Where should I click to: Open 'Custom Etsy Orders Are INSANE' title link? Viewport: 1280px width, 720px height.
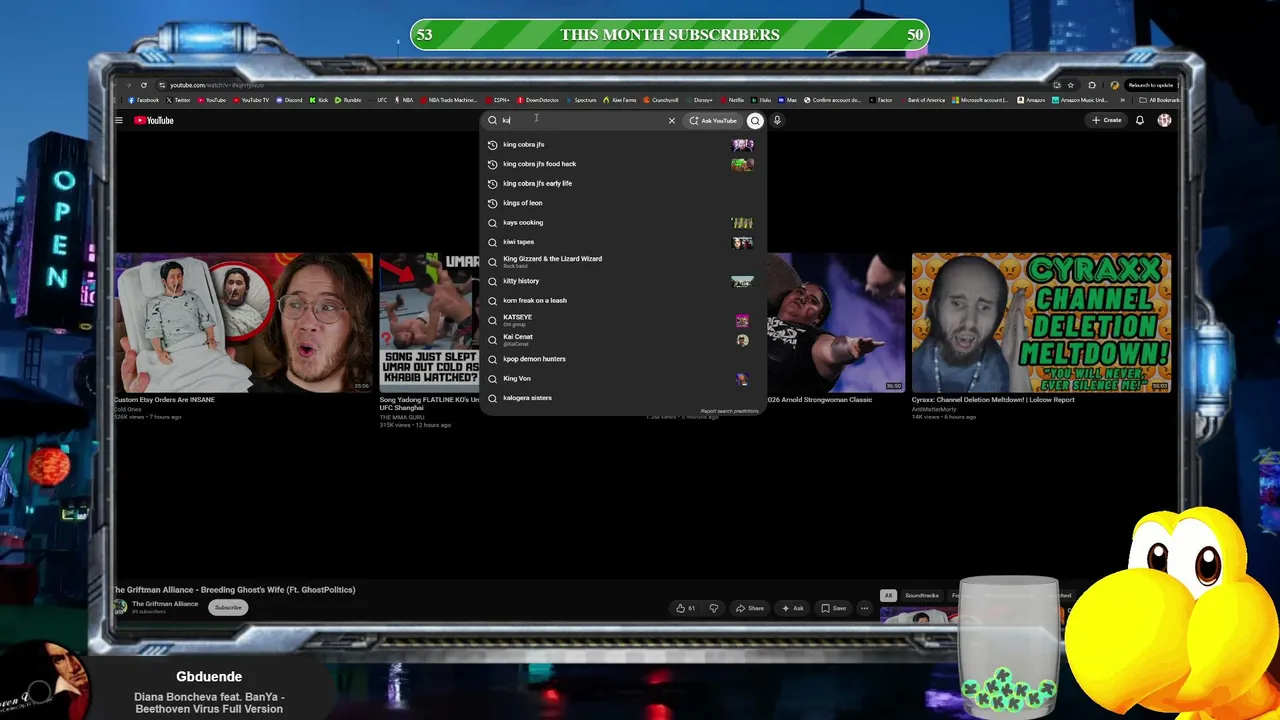click(x=164, y=400)
